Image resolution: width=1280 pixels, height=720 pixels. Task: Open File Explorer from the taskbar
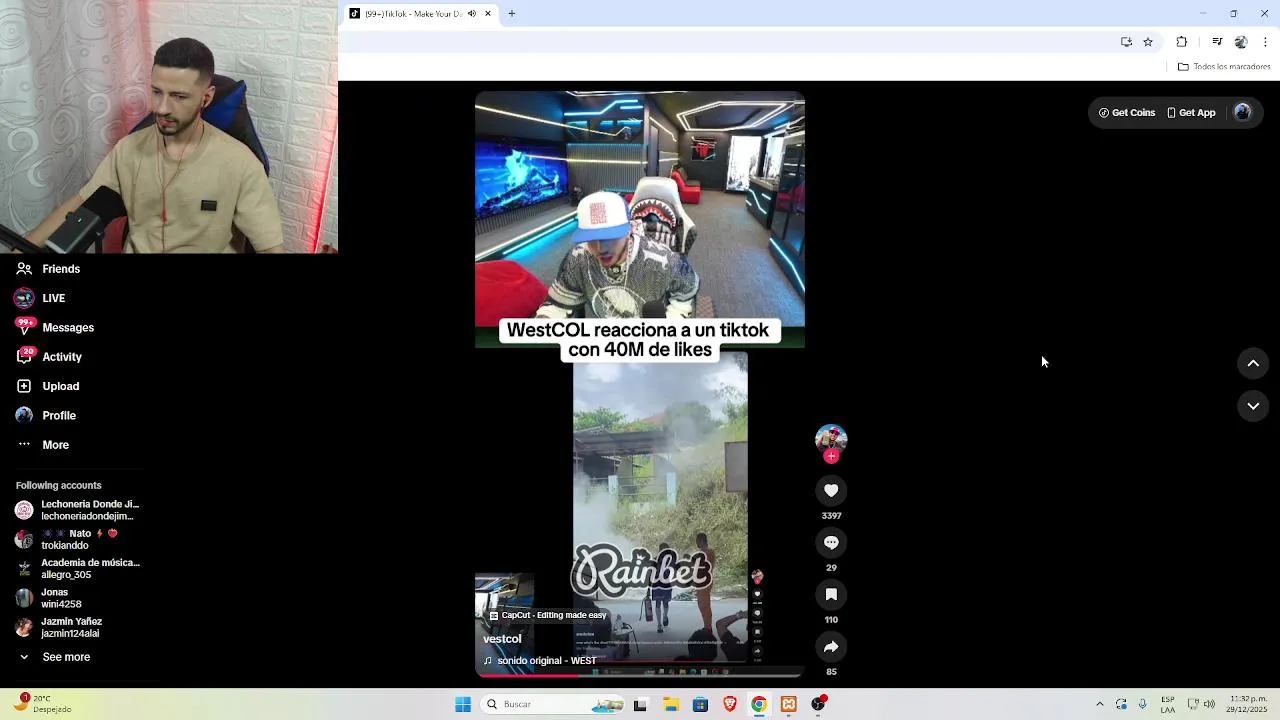coord(670,704)
